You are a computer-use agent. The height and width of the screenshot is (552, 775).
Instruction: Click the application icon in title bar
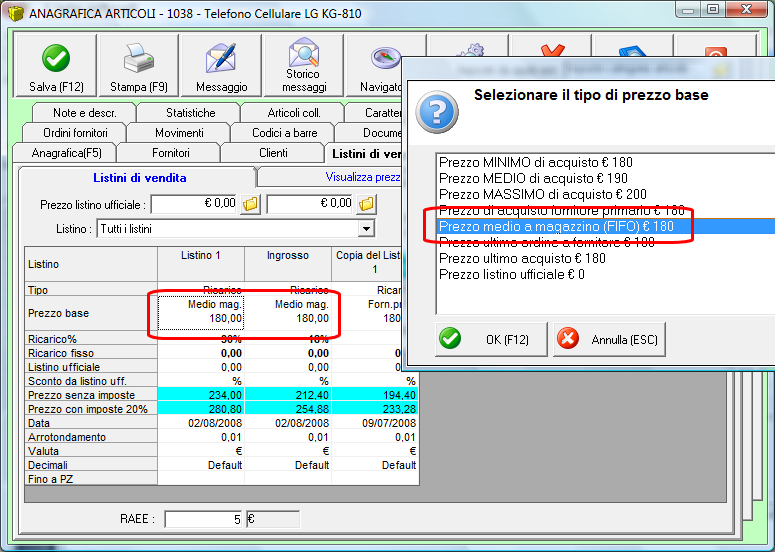[x=15, y=13]
